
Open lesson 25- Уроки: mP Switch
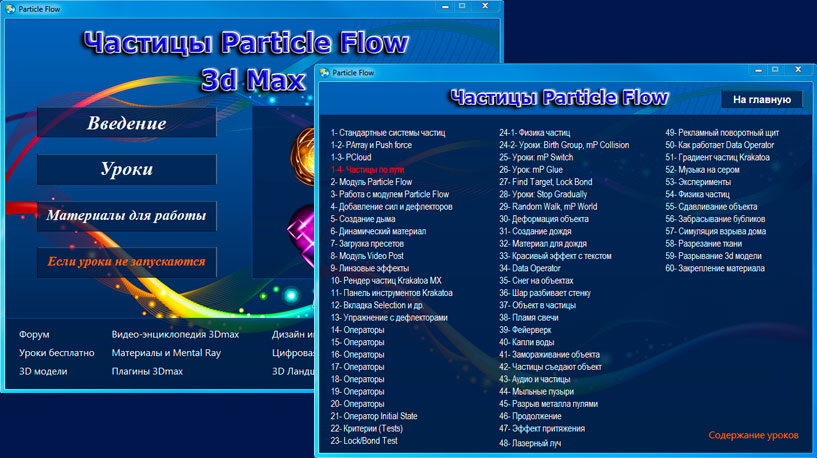pyautogui.click(x=536, y=157)
